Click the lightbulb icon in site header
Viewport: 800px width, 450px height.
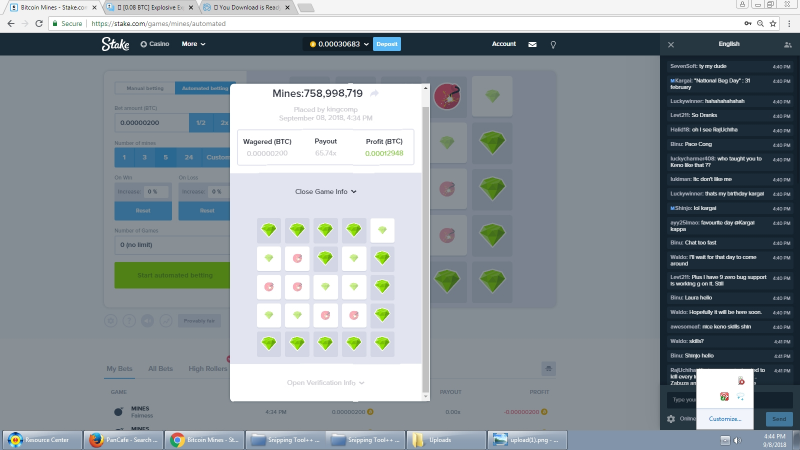pyautogui.click(x=553, y=45)
